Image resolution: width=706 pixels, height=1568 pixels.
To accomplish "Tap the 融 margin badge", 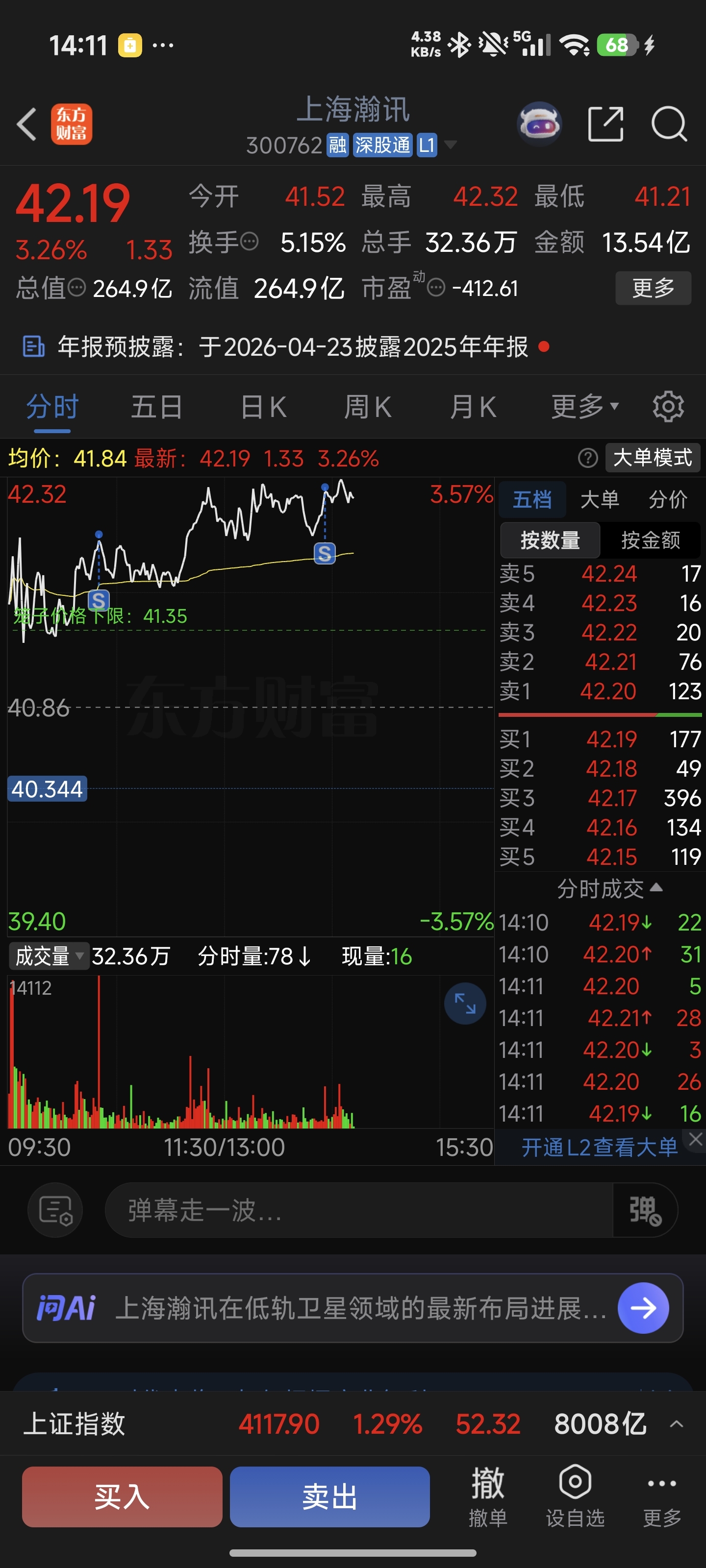I will tap(337, 145).
